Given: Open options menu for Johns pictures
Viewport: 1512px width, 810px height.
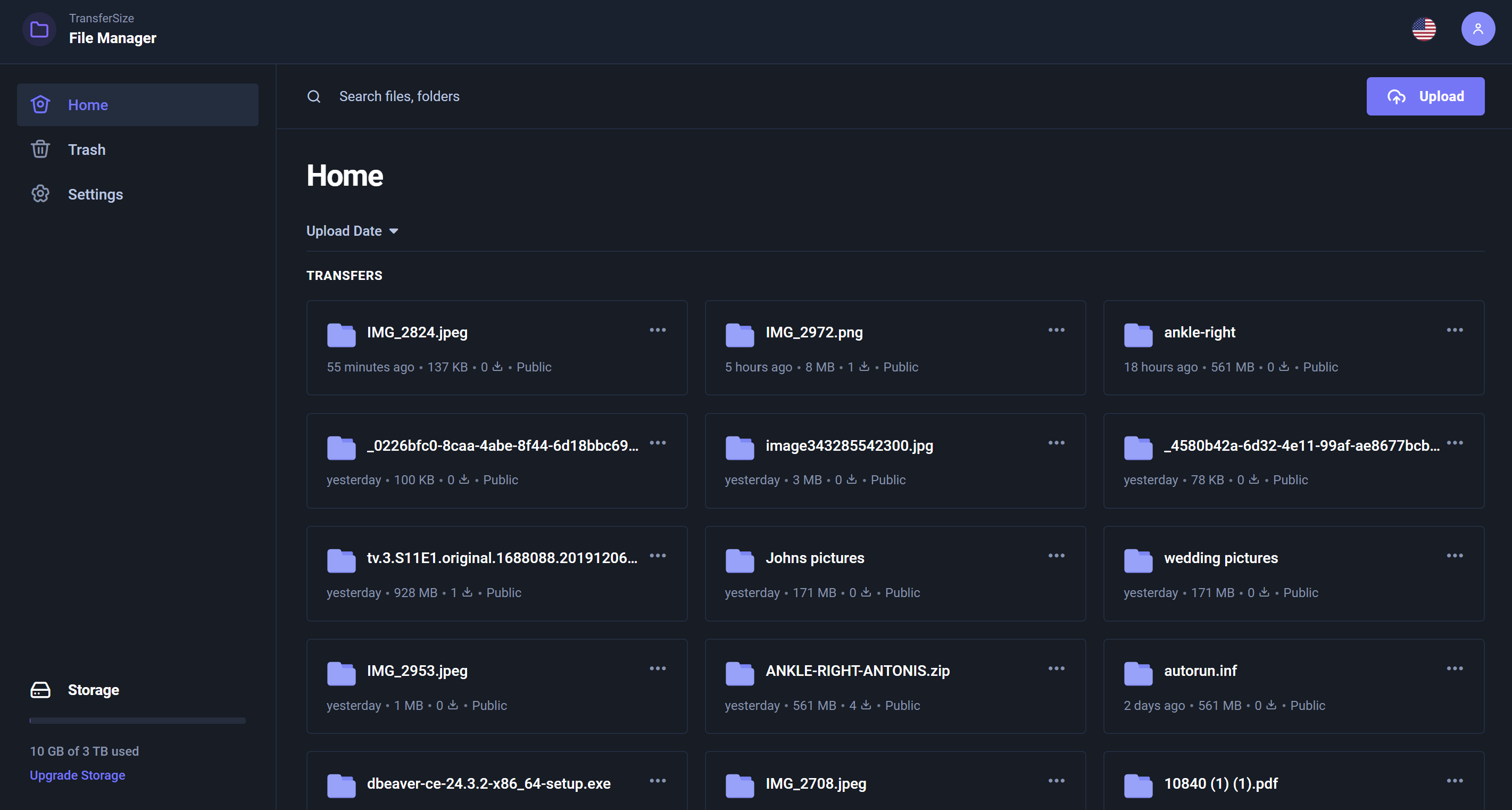Looking at the screenshot, I should point(1056,555).
